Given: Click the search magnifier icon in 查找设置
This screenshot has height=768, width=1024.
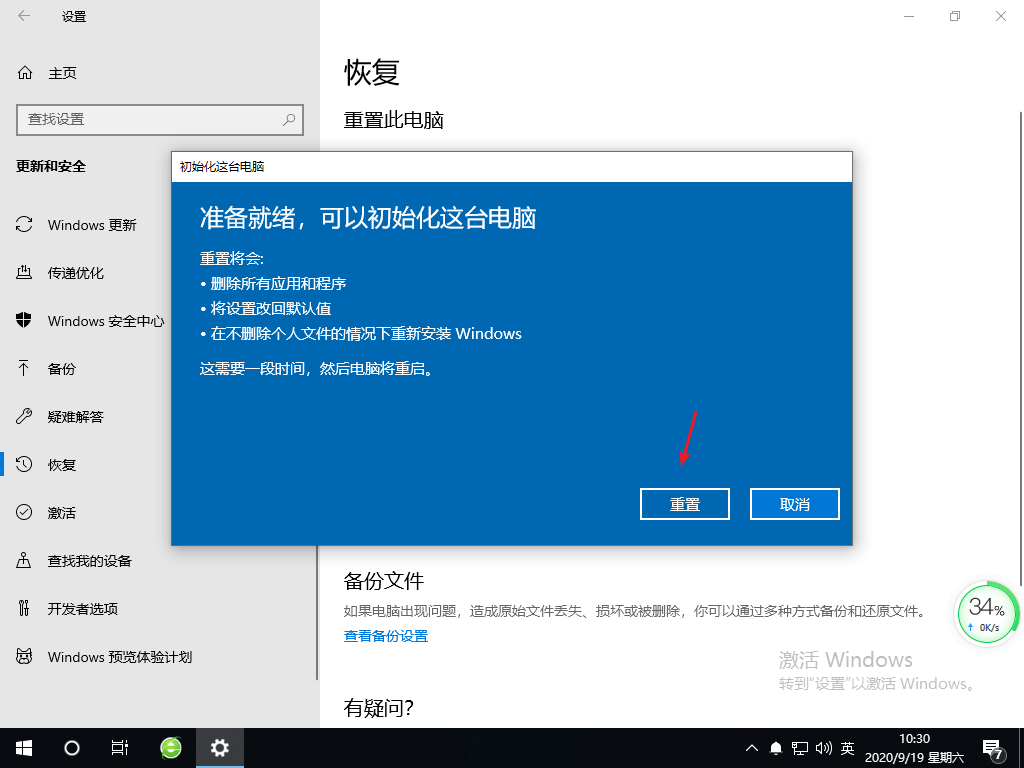Looking at the screenshot, I should pyautogui.click(x=289, y=119).
